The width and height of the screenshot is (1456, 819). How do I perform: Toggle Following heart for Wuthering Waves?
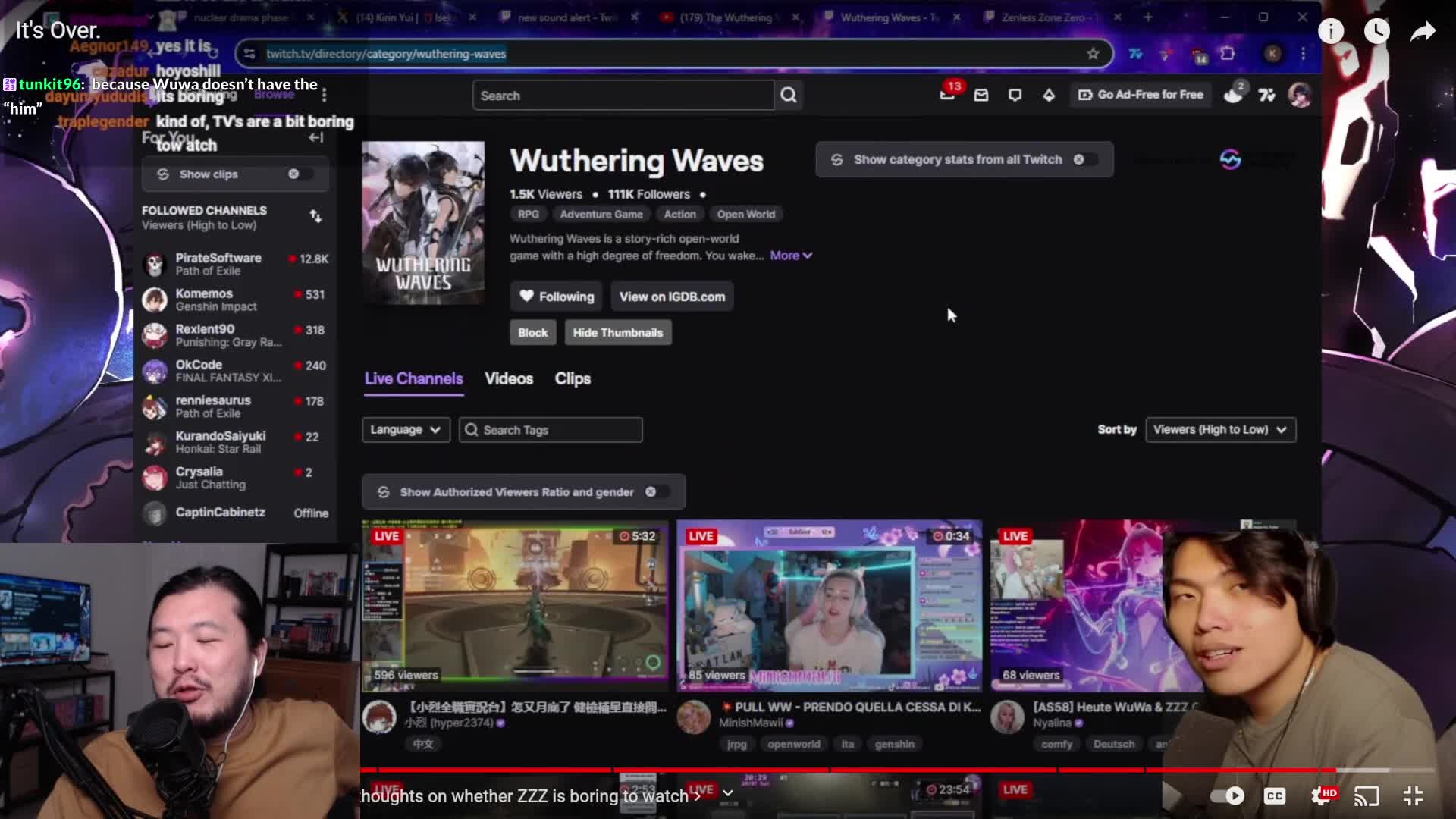pyautogui.click(x=557, y=297)
